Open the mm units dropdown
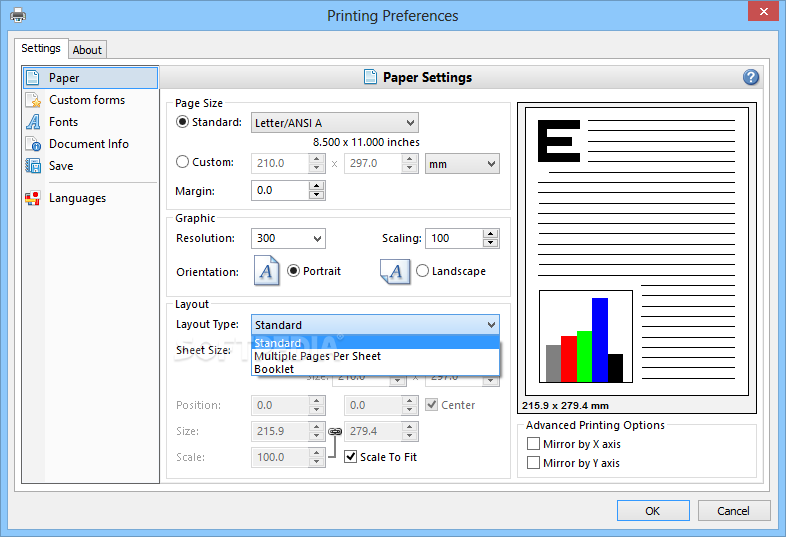786x537 pixels. pyautogui.click(x=462, y=164)
